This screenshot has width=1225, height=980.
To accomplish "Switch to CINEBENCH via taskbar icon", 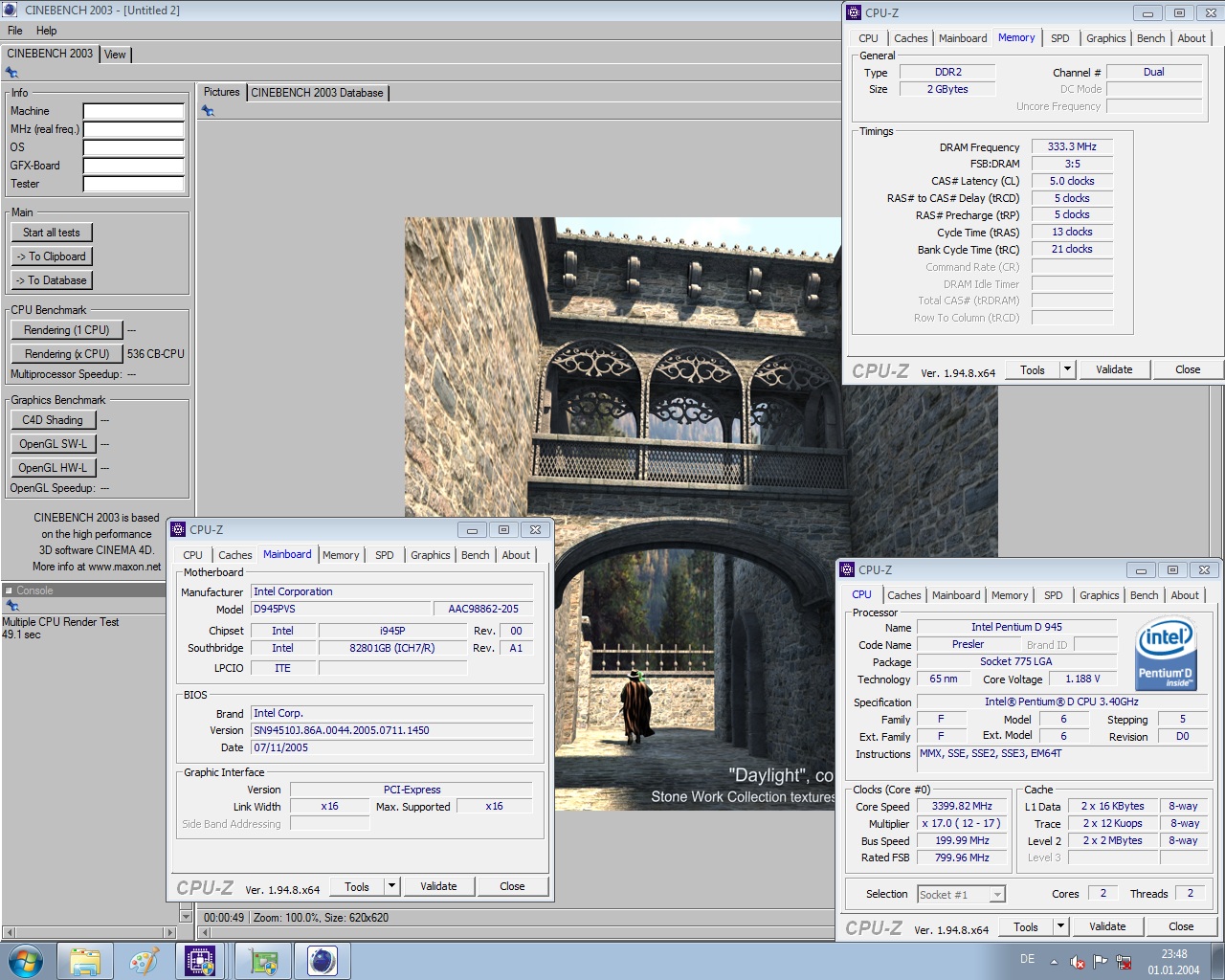I will [322, 961].
